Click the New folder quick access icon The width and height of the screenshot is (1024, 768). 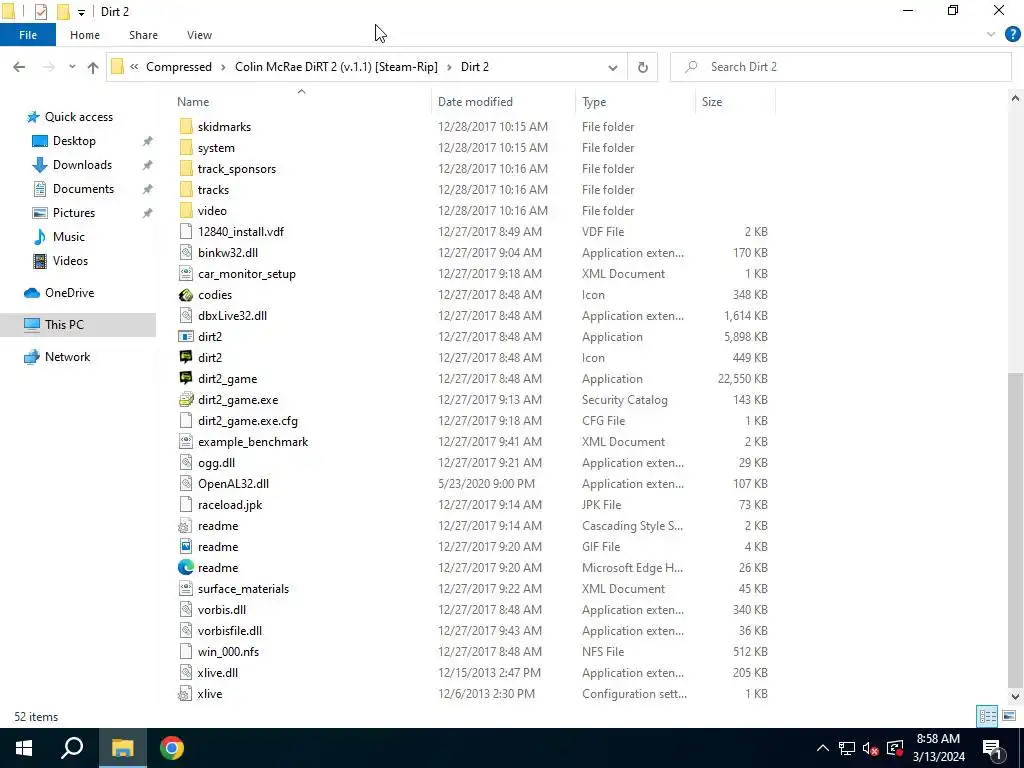pos(63,12)
